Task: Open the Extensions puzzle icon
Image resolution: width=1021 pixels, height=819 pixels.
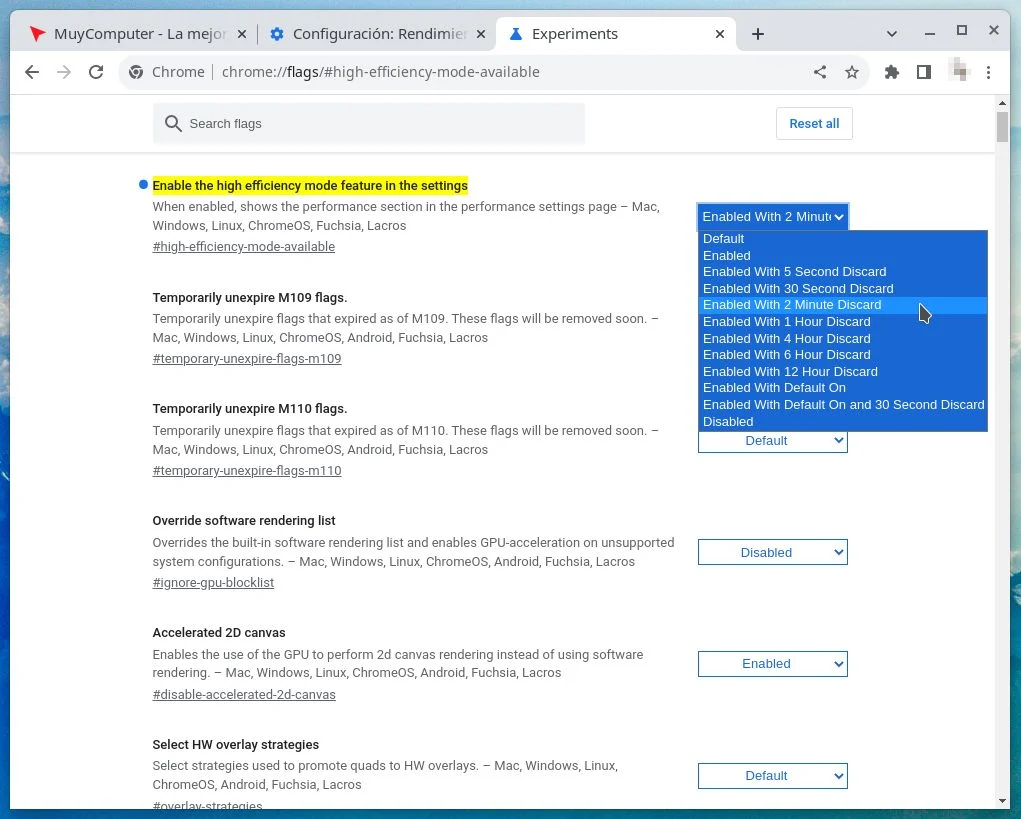Action: tap(891, 72)
